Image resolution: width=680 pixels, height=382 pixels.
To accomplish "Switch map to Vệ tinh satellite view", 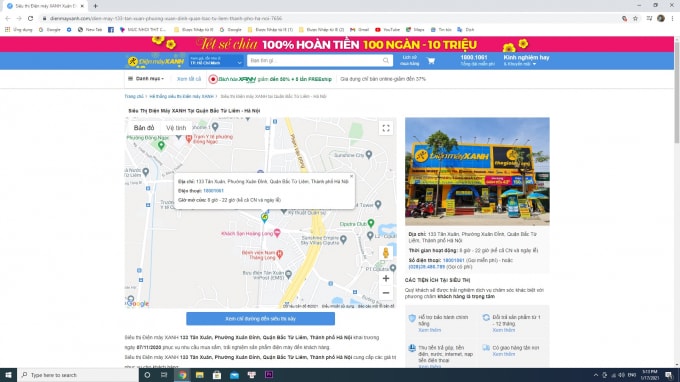I will click(176, 128).
